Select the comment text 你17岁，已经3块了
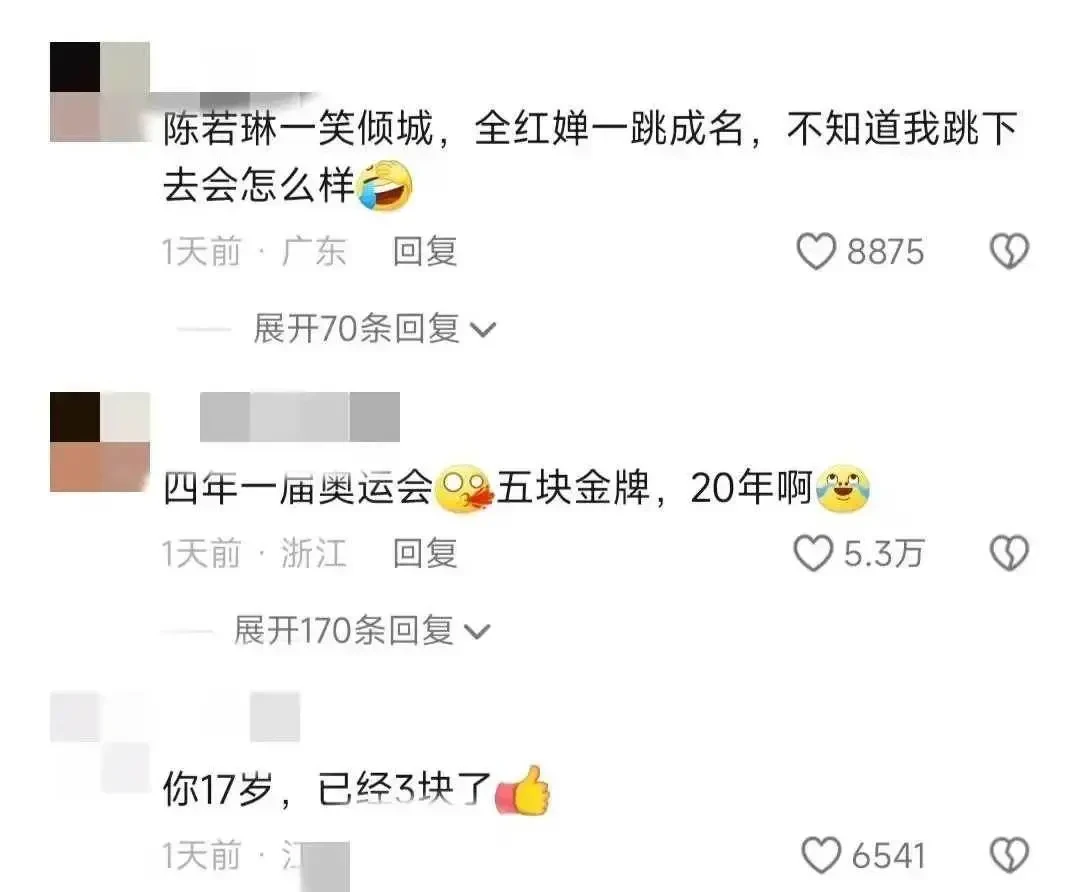Image resolution: width=1080 pixels, height=892 pixels. [327, 789]
